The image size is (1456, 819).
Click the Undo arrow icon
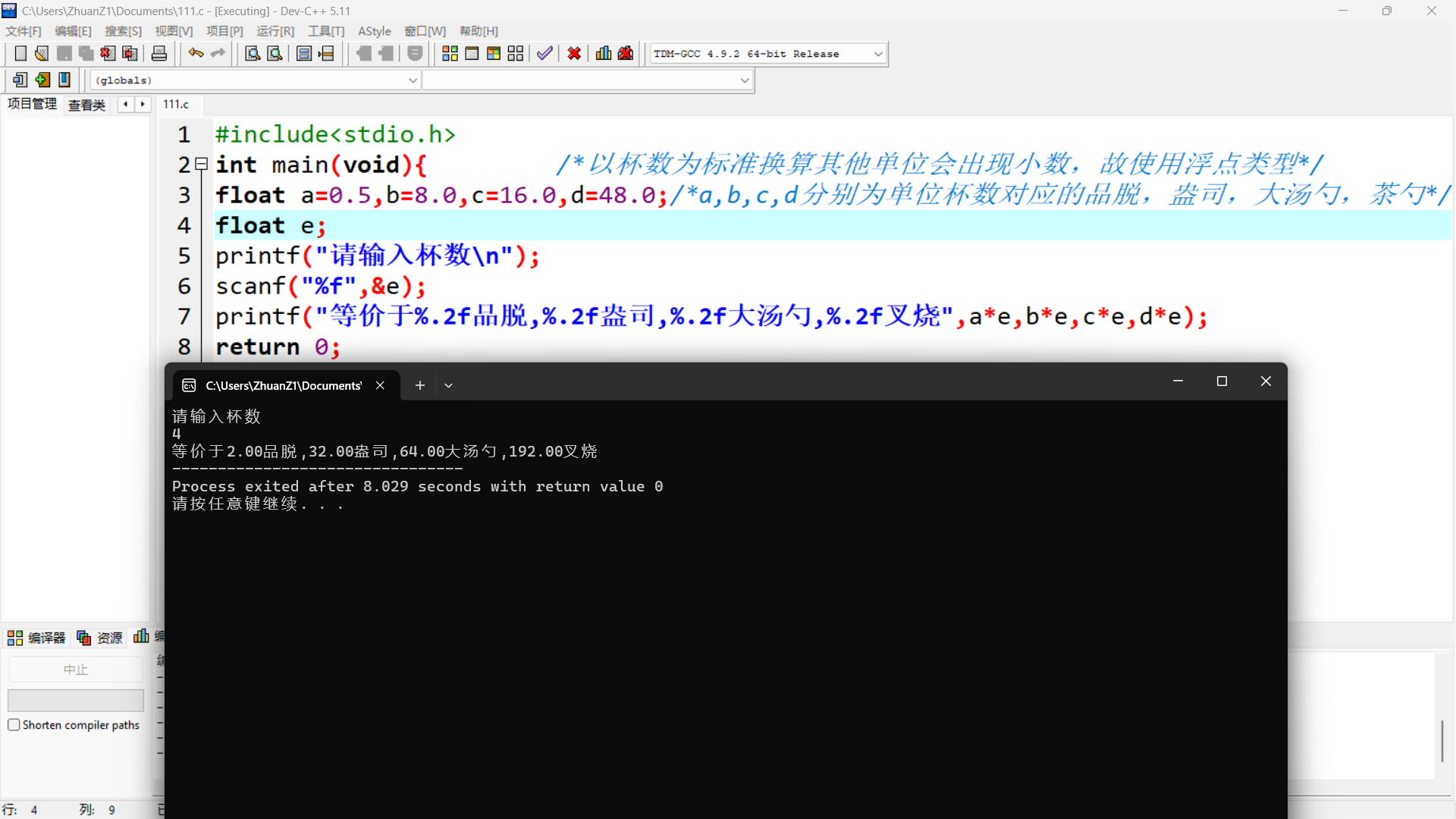pos(196,54)
